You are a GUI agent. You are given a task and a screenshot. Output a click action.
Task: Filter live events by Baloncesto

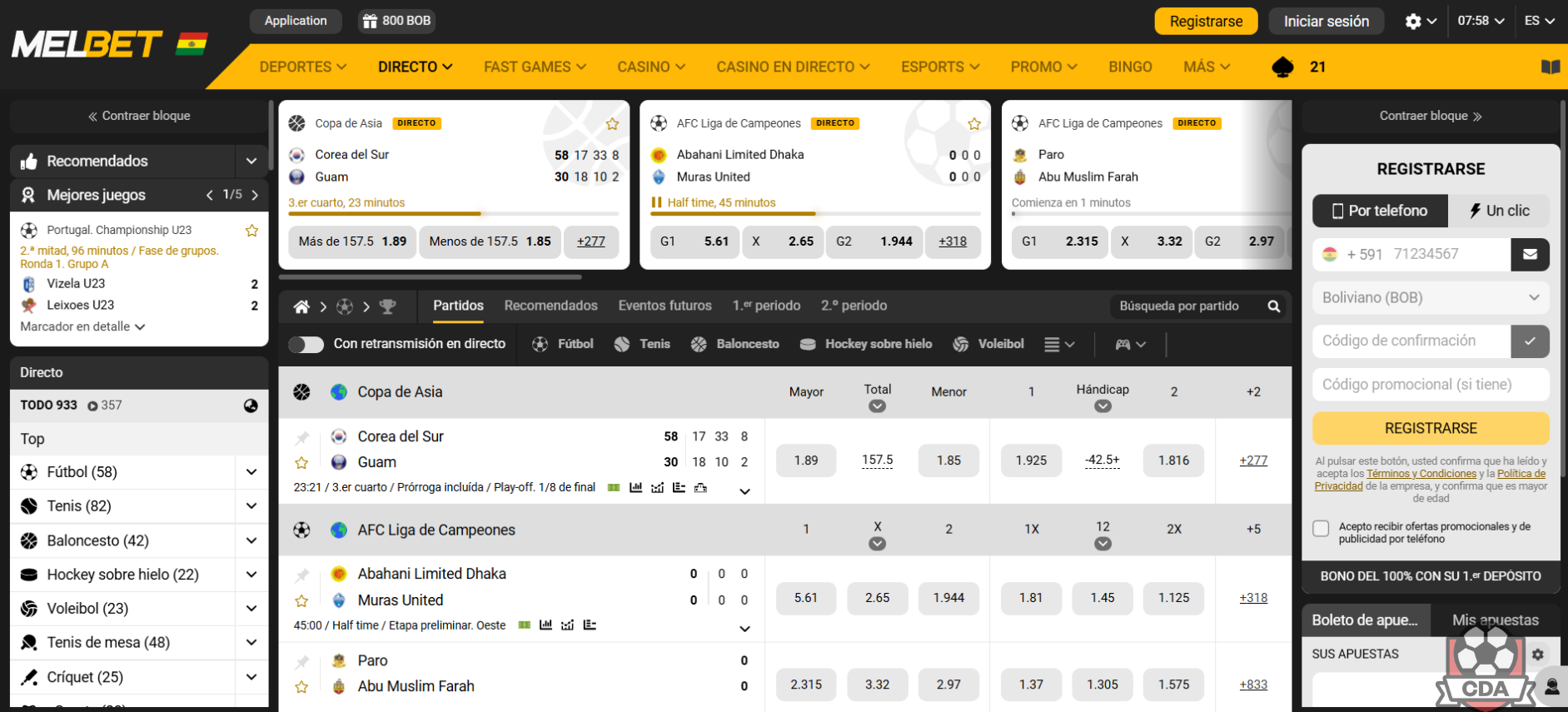click(x=735, y=344)
